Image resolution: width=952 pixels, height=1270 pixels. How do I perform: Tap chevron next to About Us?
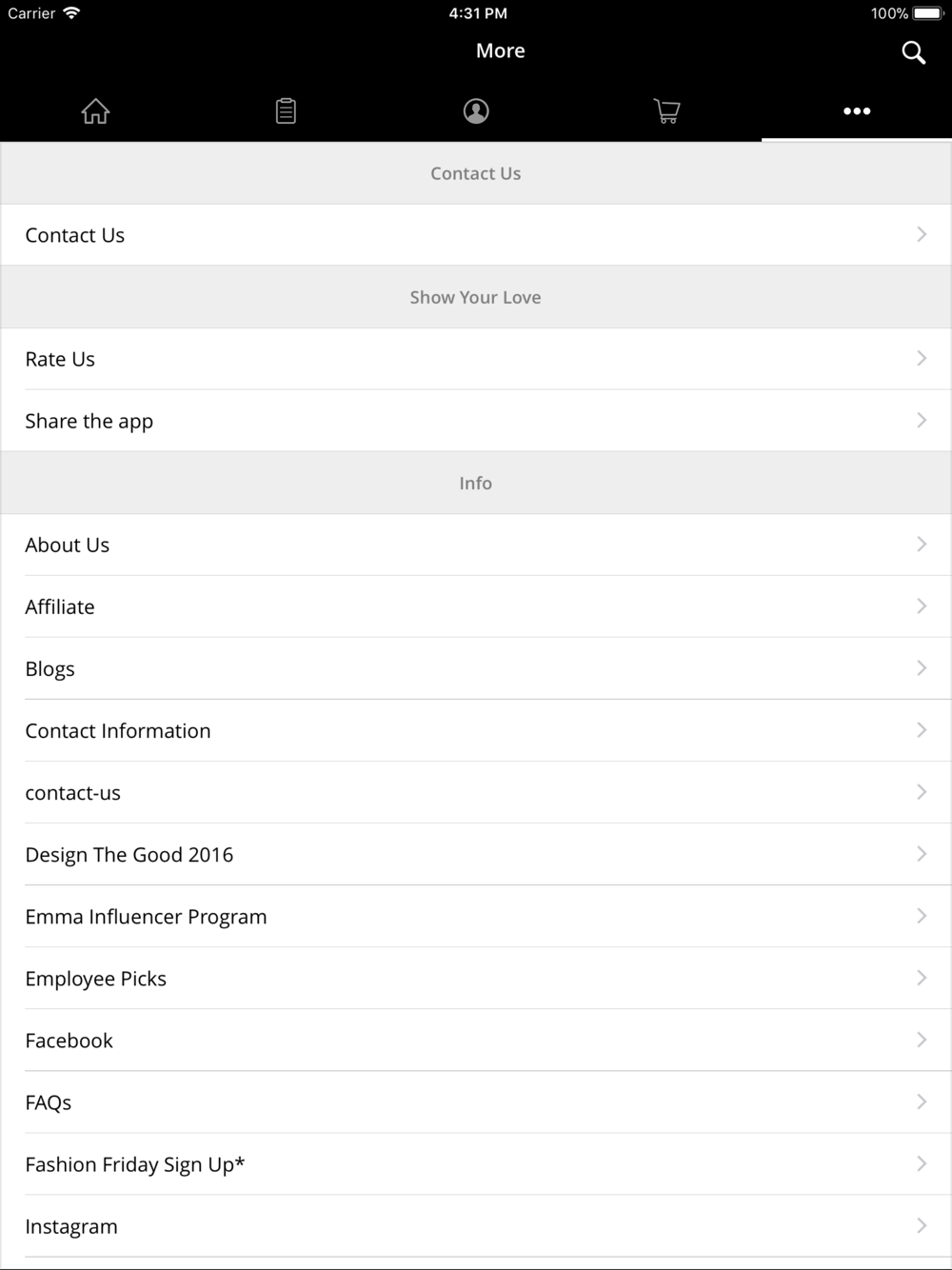coord(922,544)
